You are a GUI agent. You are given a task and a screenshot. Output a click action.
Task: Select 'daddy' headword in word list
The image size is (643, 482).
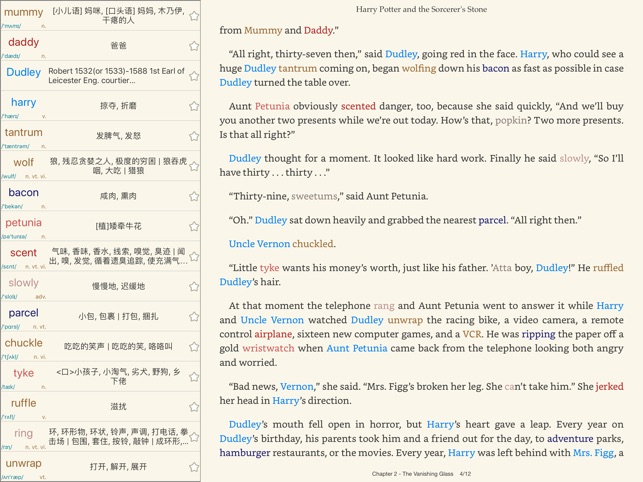coord(23,42)
